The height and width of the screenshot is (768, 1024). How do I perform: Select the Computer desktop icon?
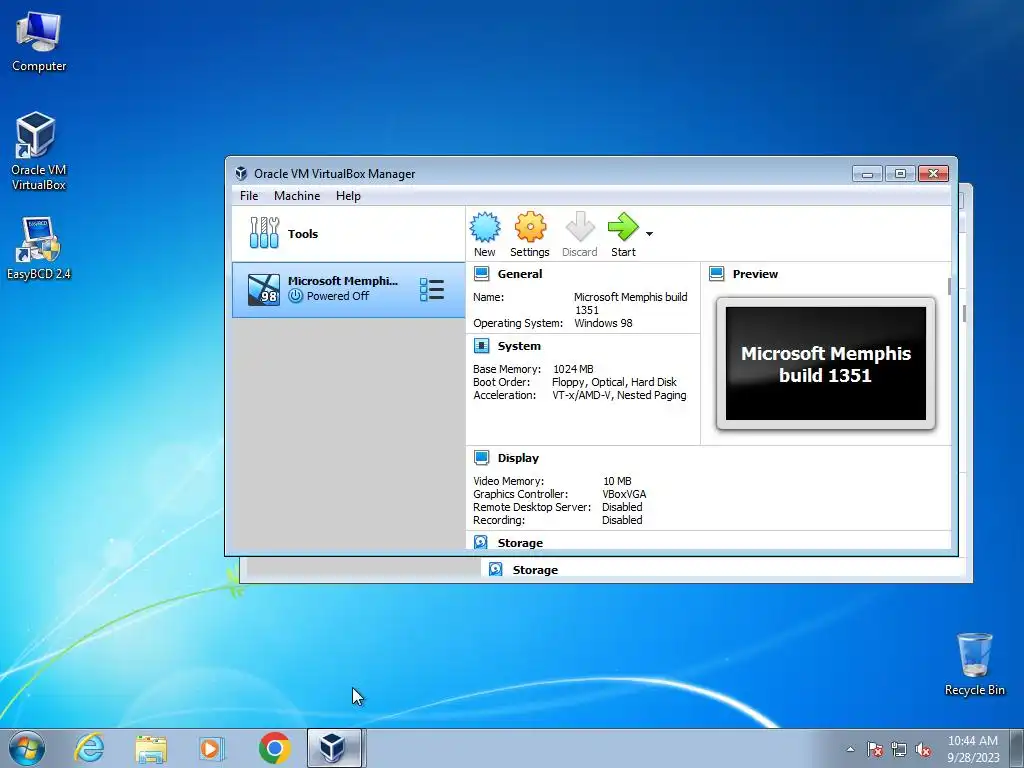pyautogui.click(x=39, y=42)
